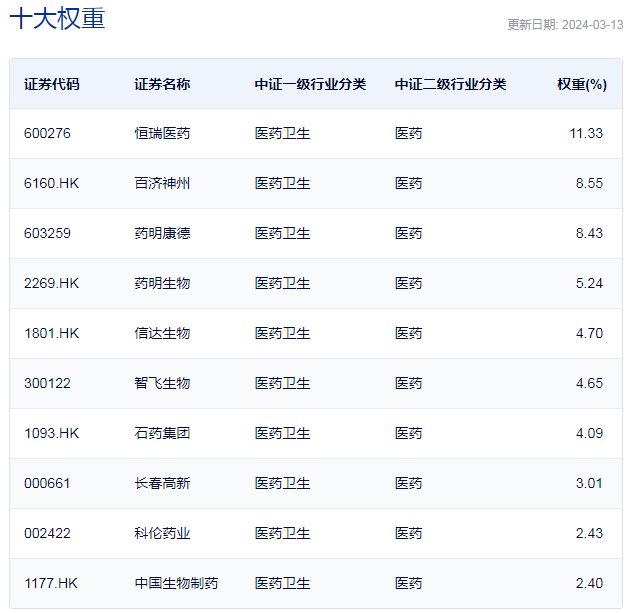Click the 中国生物制药 security name
The width and height of the screenshot is (627, 613).
tap(176, 583)
